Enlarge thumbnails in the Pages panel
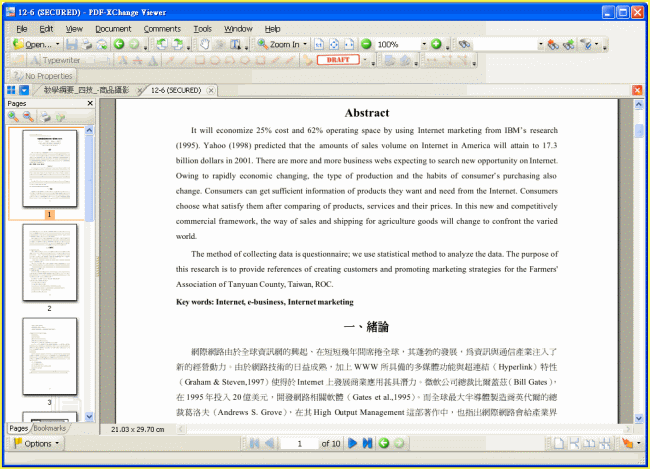Screen dimensions: 650x469 click(x=13, y=117)
